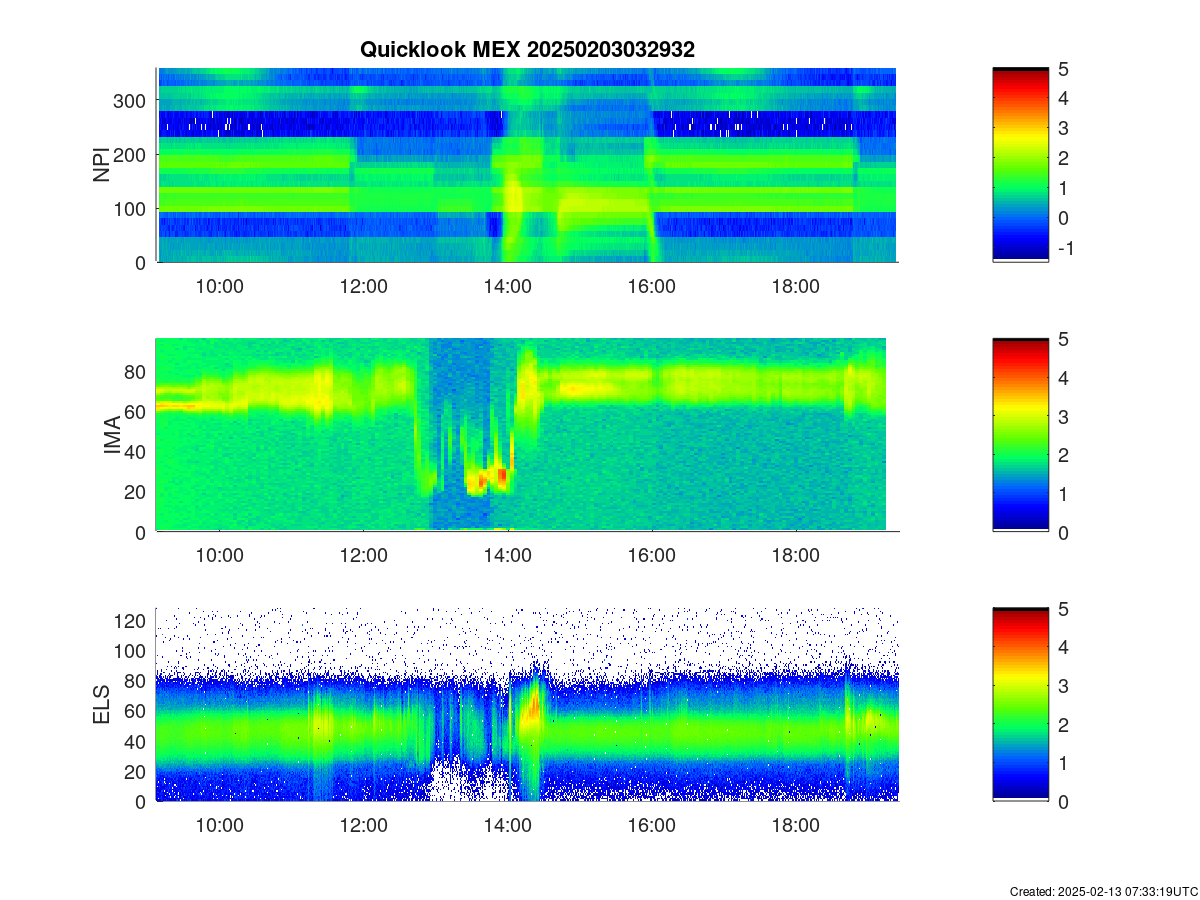Click the "120" y-axis tick on ELS panel

[x=132, y=621]
